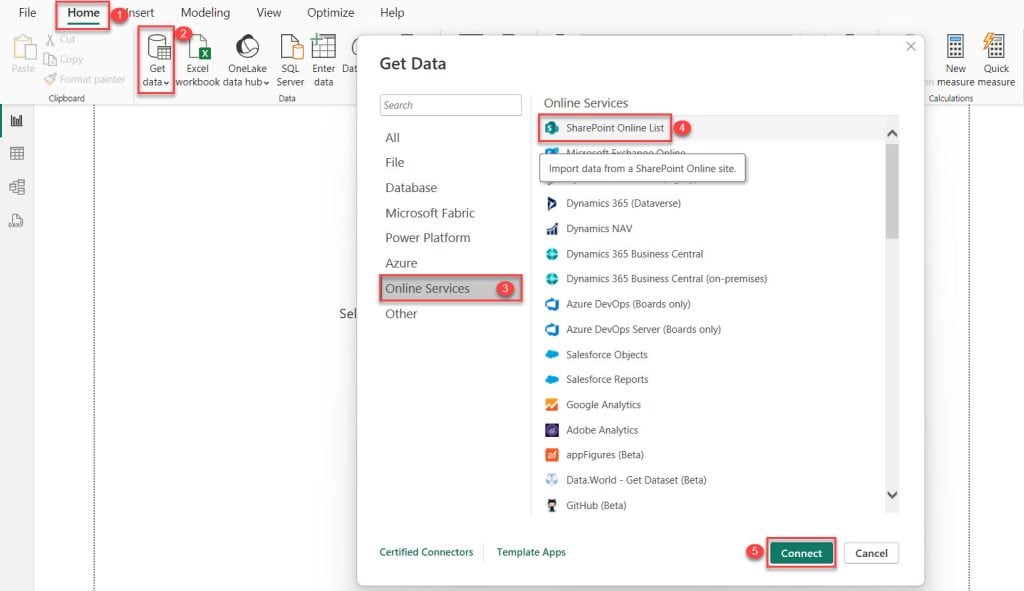Open the Help ribbon tab

click(x=392, y=12)
